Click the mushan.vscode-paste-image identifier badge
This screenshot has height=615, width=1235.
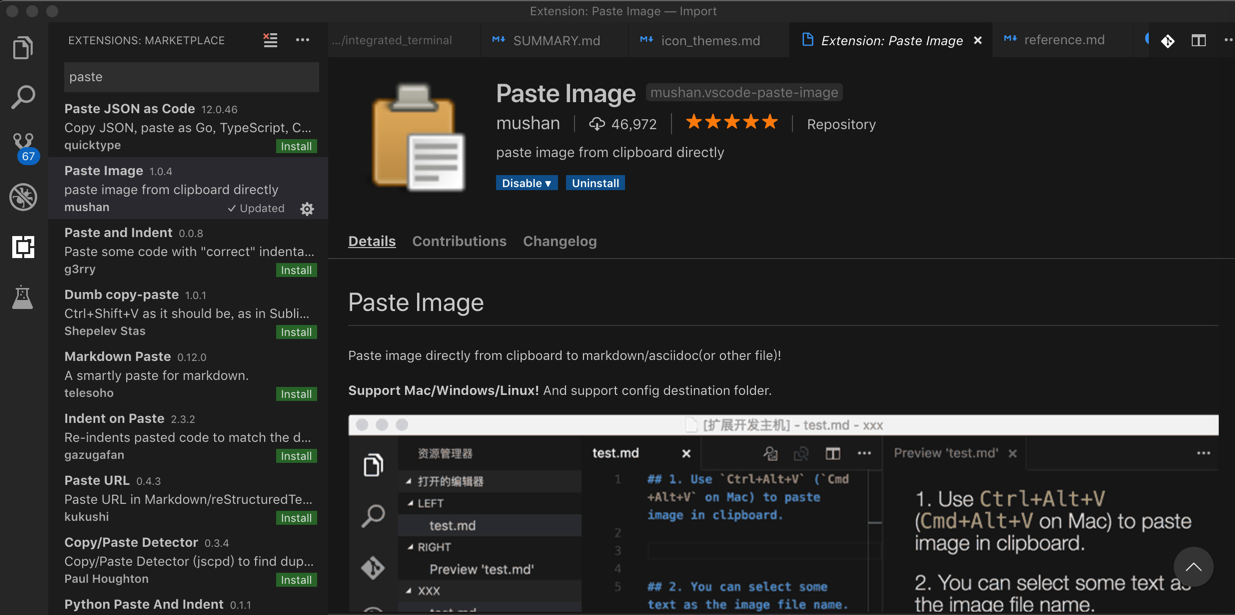pyautogui.click(x=744, y=92)
